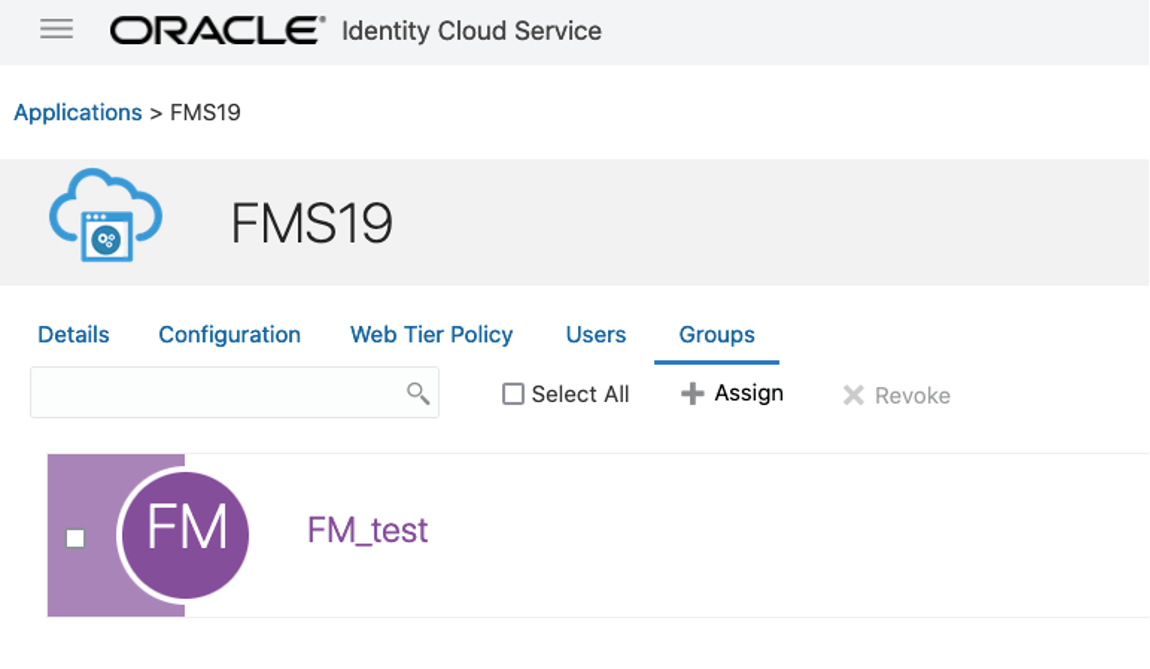Click the Identity Cloud Service header title
This screenshot has height=669, width=1150.
click(x=471, y=31)
